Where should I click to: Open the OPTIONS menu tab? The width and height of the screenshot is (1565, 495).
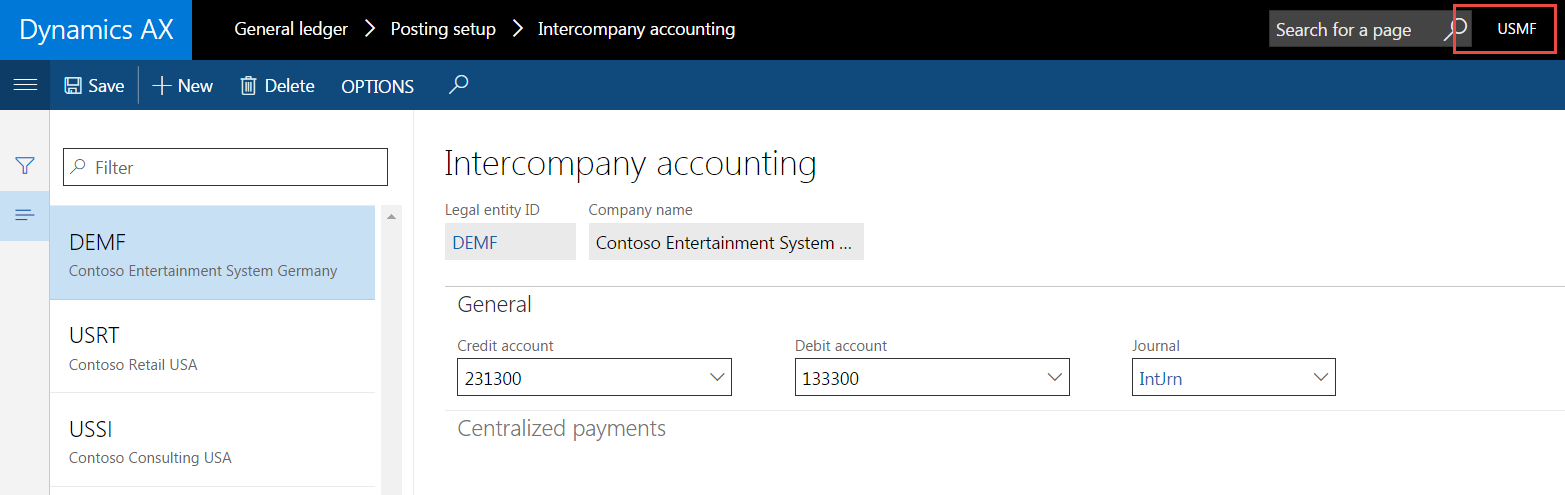coord(377,86)
